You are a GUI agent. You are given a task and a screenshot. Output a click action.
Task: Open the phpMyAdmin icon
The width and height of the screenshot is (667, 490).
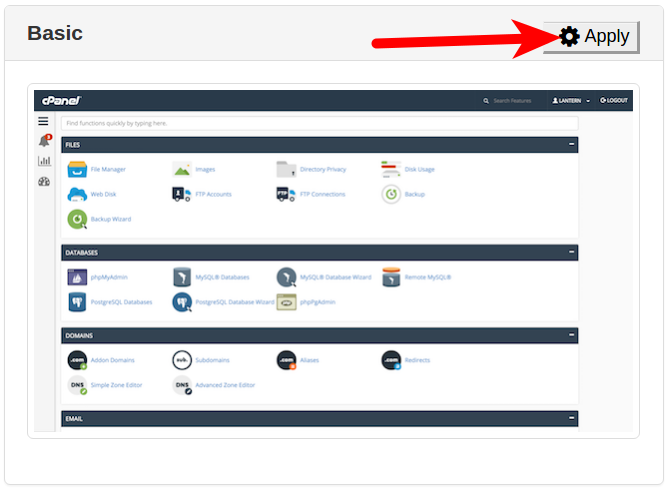click(x=77, y=277)
